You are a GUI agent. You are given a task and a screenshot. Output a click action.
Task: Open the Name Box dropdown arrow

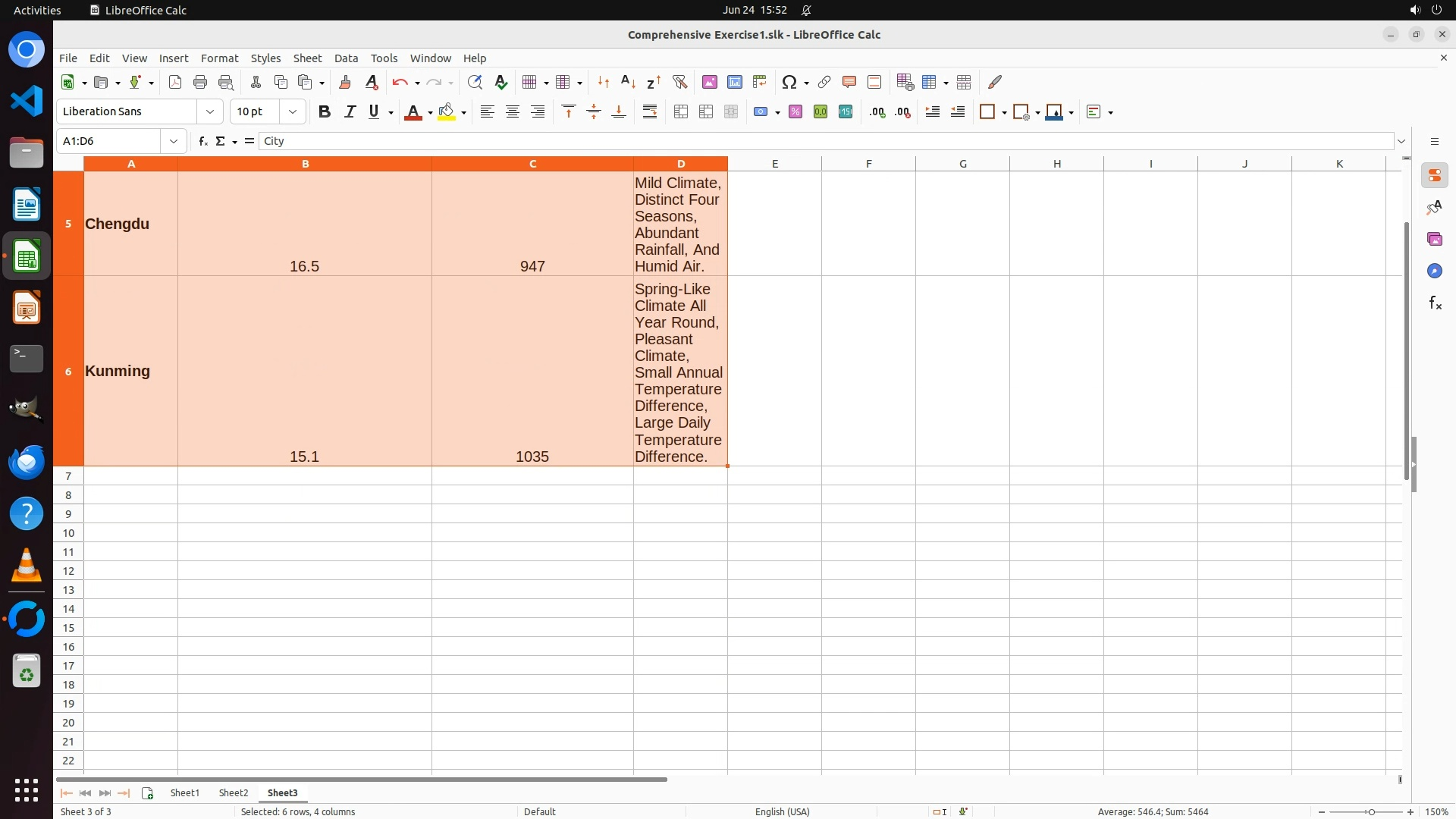pyautogui.click(x=174, y=141)
